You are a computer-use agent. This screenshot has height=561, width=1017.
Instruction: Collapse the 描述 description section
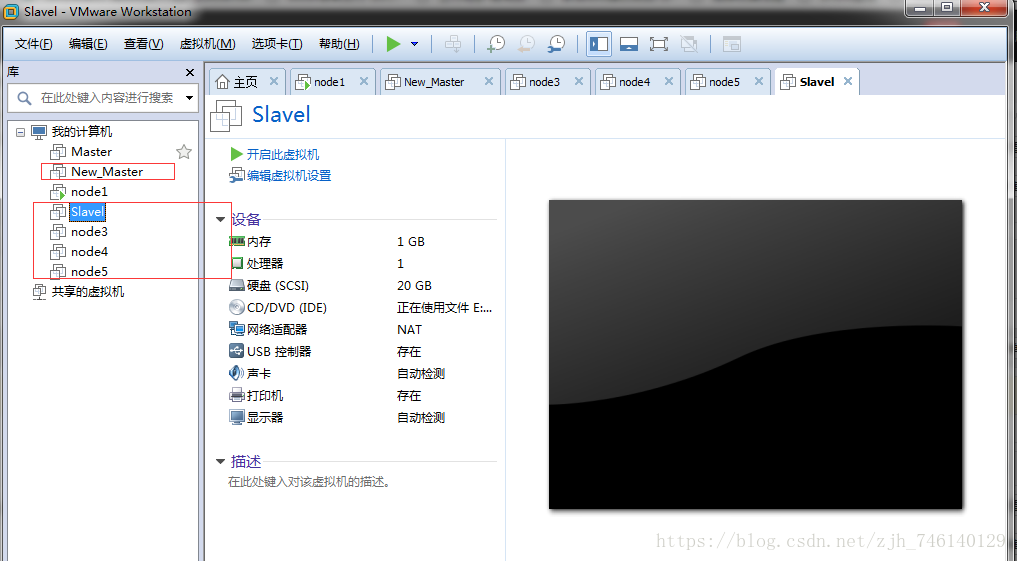(221, 462)
